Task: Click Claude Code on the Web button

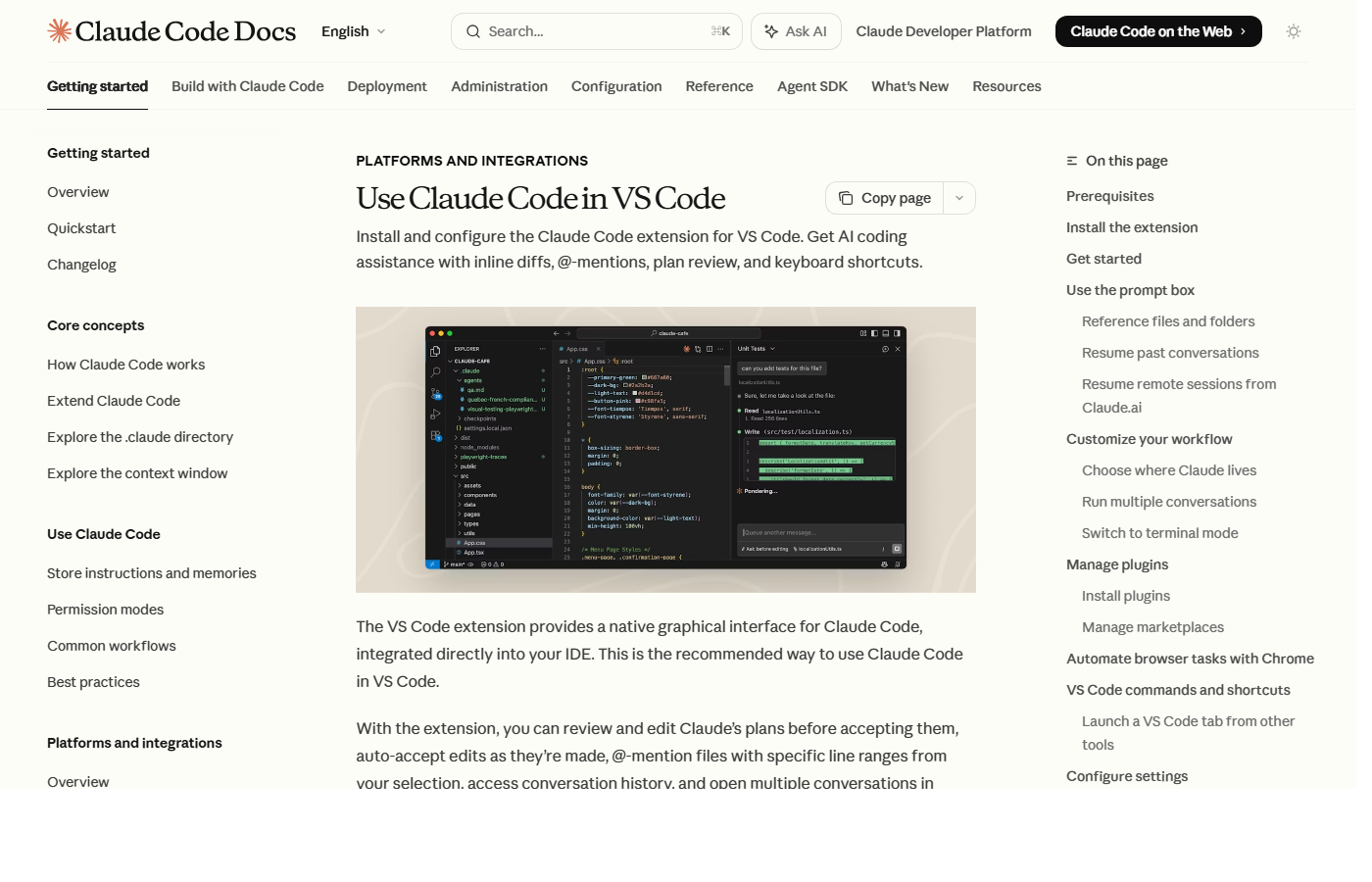Action: (1158, 31)
